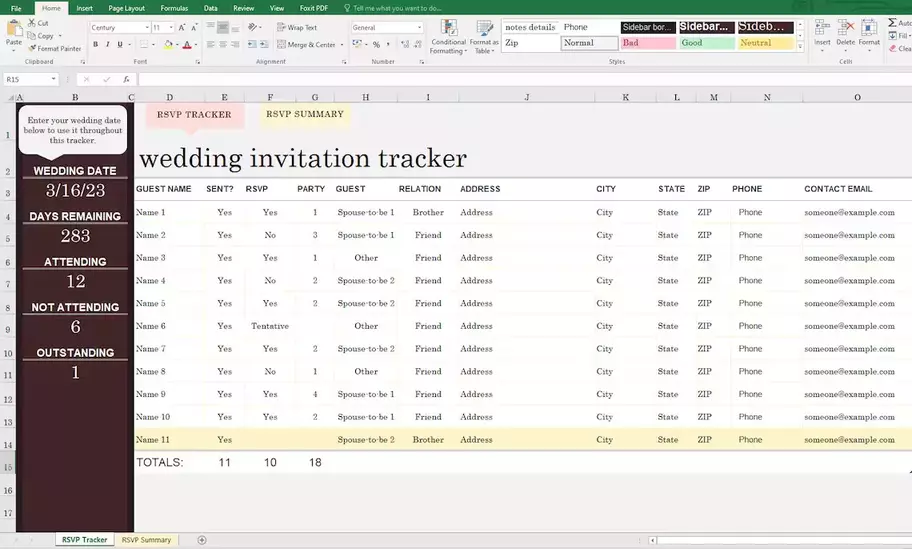912x549 pixels.
Task: Add a new sheet with plus icon
Action: [202, 540]
